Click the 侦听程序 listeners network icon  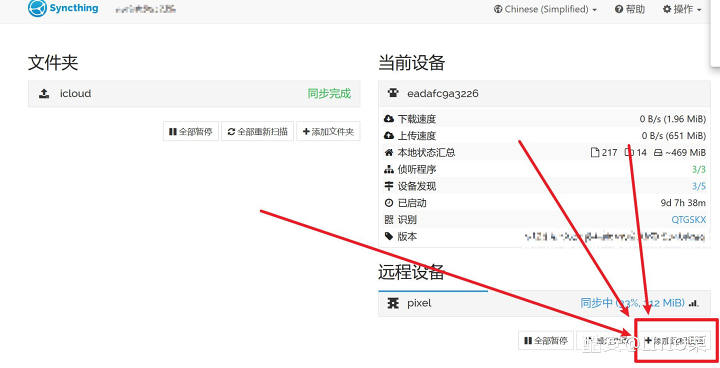(x=389, y=170)
